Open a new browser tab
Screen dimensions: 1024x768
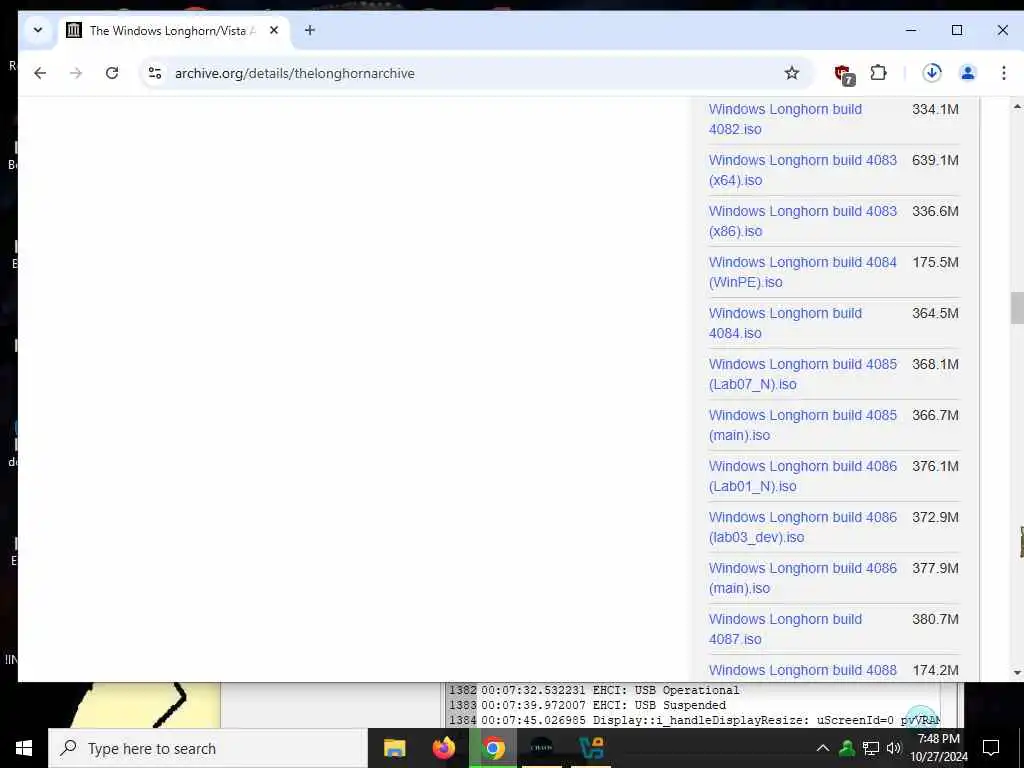tap(310, 30)
